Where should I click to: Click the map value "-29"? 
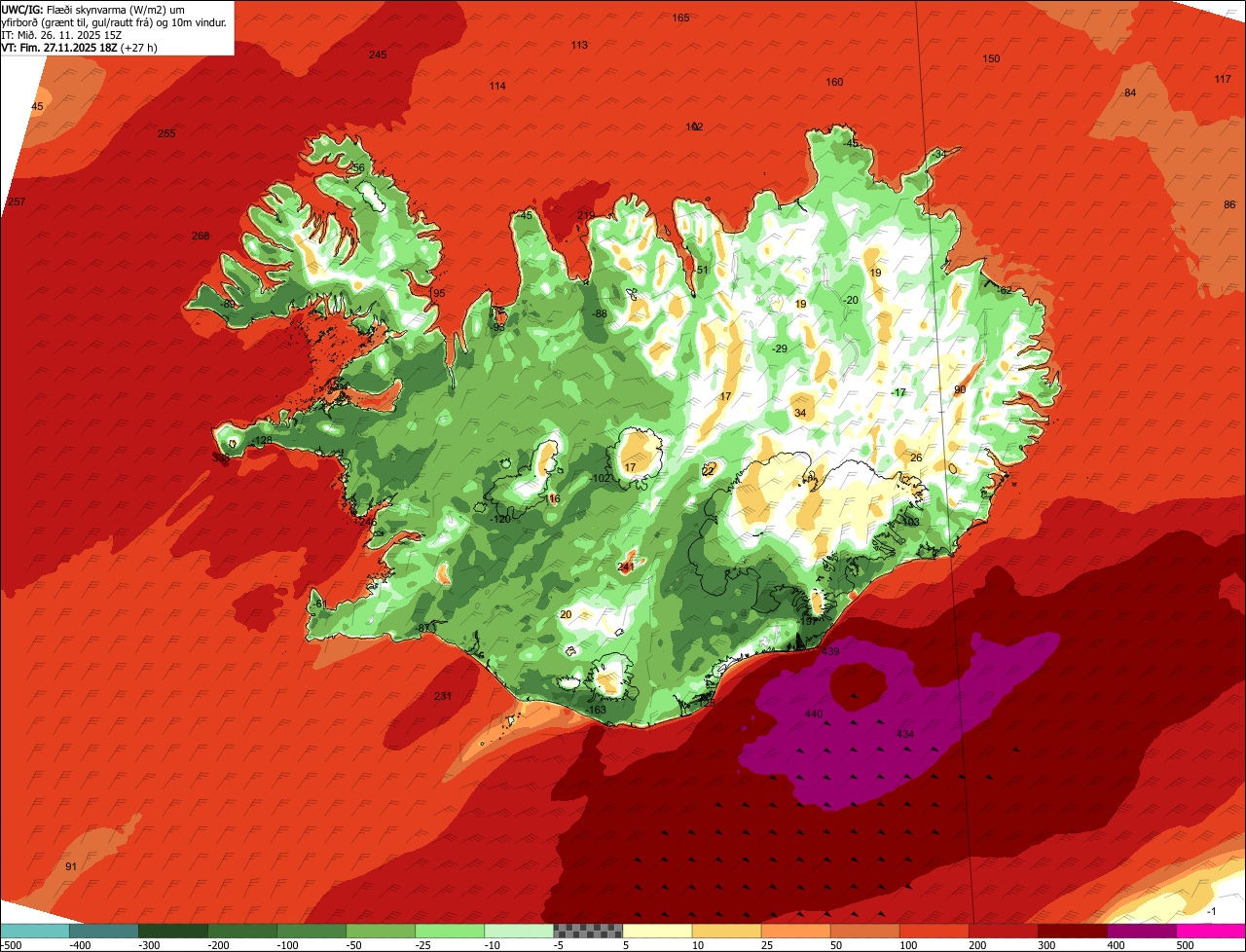pos(780,348)
